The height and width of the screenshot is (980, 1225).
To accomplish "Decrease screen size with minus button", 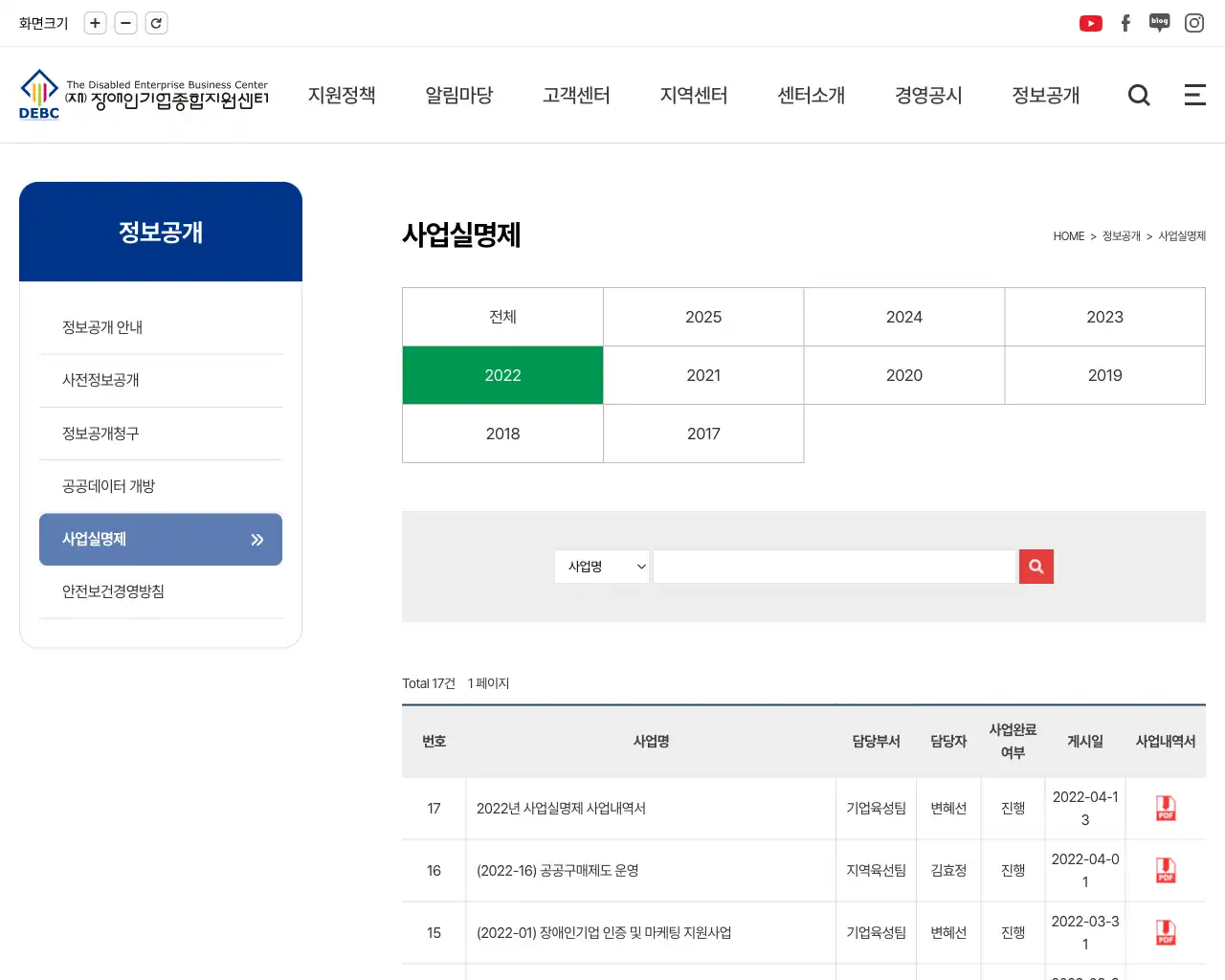I will coord(125,23).
